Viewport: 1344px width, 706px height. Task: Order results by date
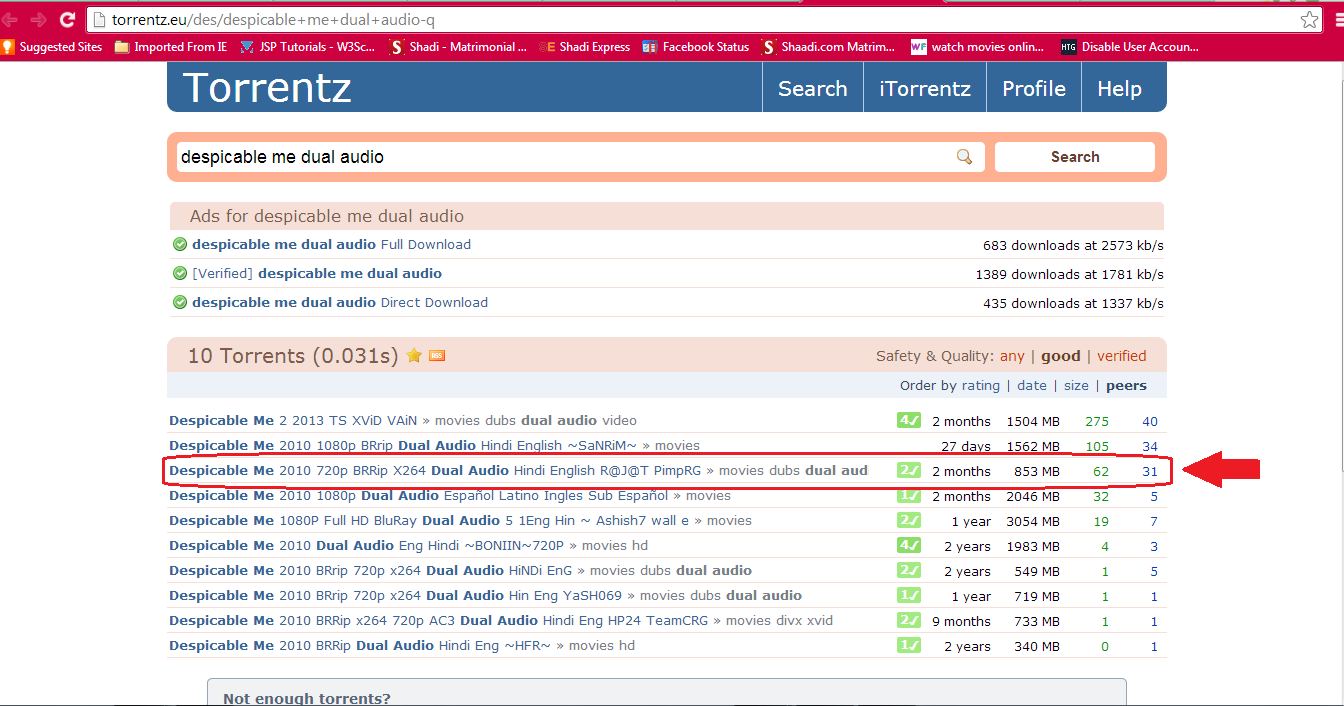coord(1032,385)
